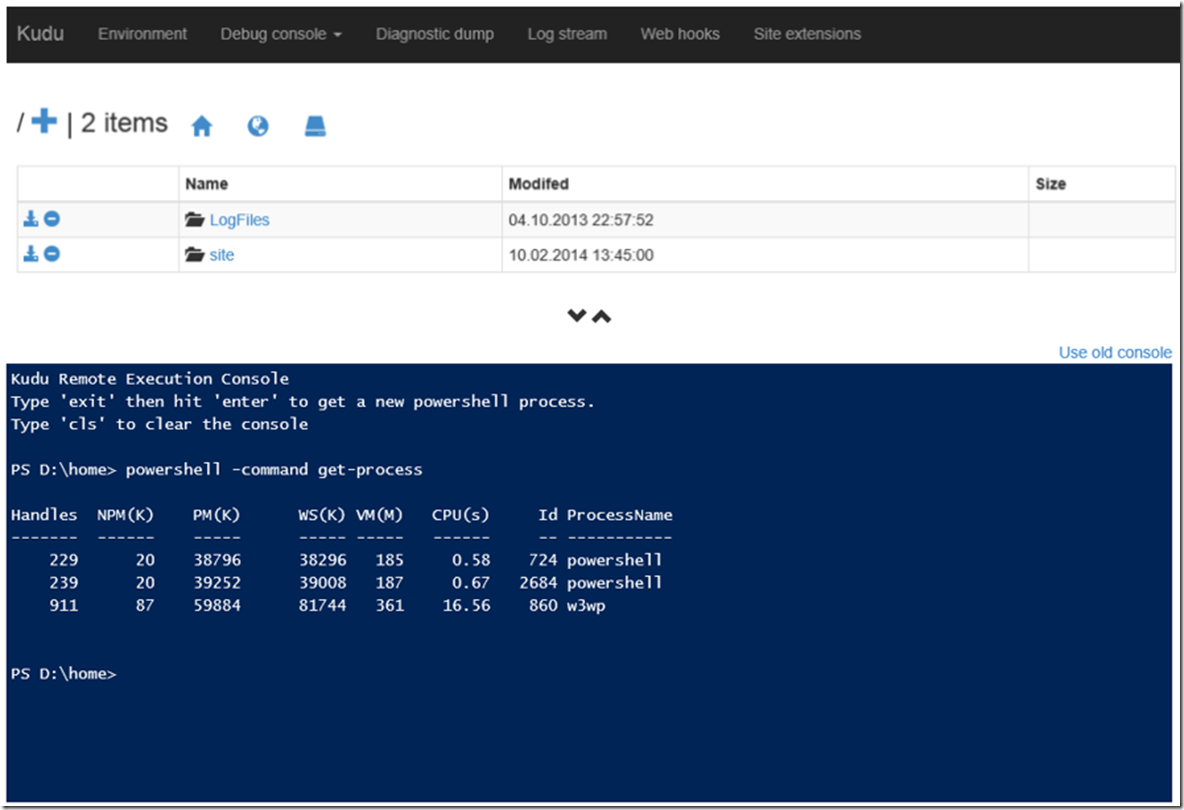Image resolution: width=1184 pixels, height=810 pixels.
Task: Open the LogFiles folder link
Action: click(239, 220)
